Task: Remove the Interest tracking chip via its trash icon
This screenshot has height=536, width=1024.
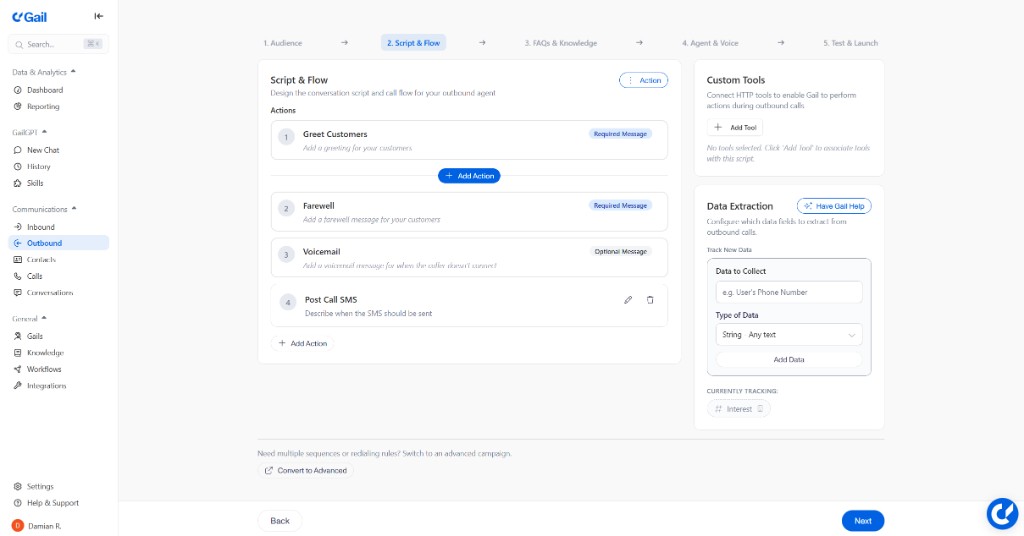Action: click(x=760, y=409)
